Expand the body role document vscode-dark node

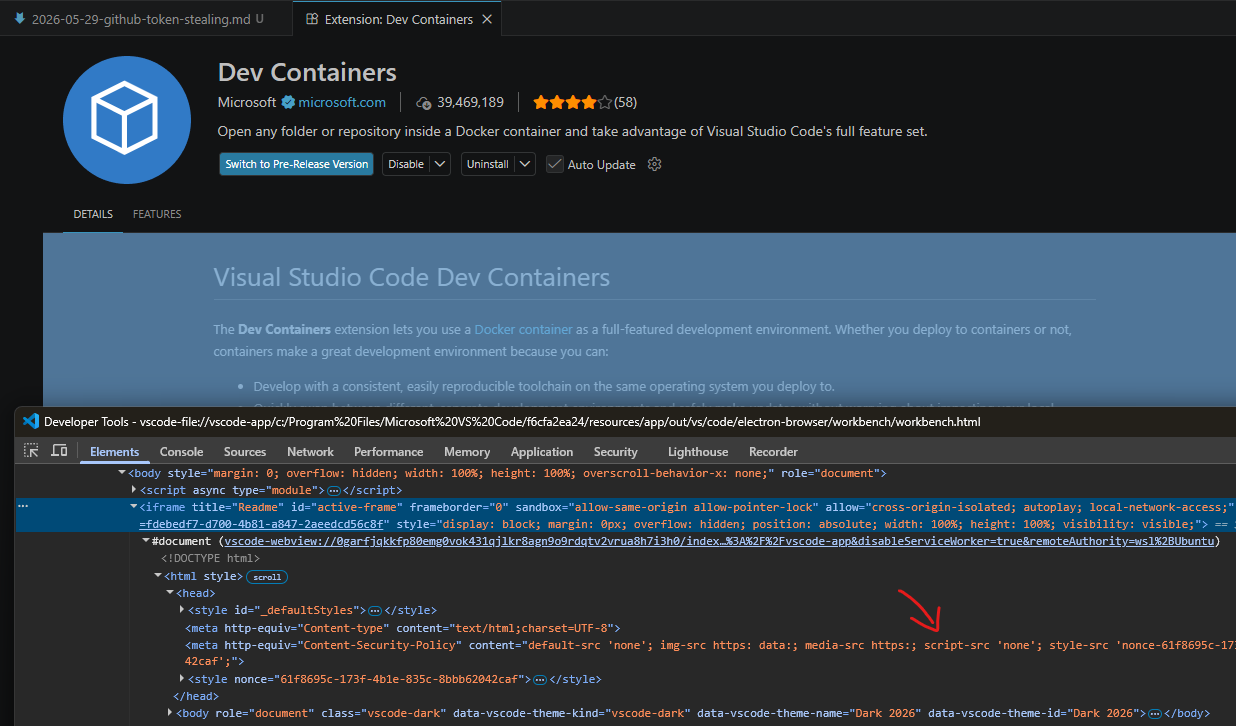pyautogui.click(x=170, y=714)
